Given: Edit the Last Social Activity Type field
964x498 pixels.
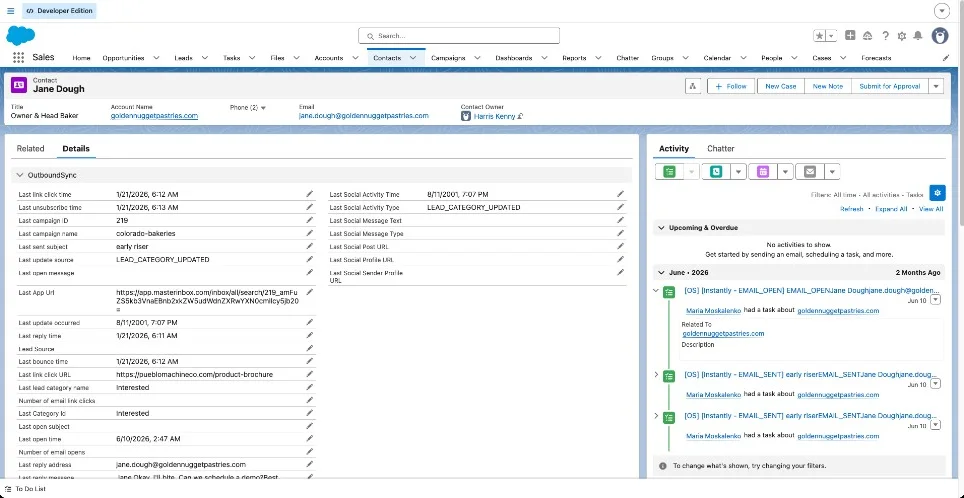Looking at the screenshot, I should pyautogui.click(x=620, y=207).
